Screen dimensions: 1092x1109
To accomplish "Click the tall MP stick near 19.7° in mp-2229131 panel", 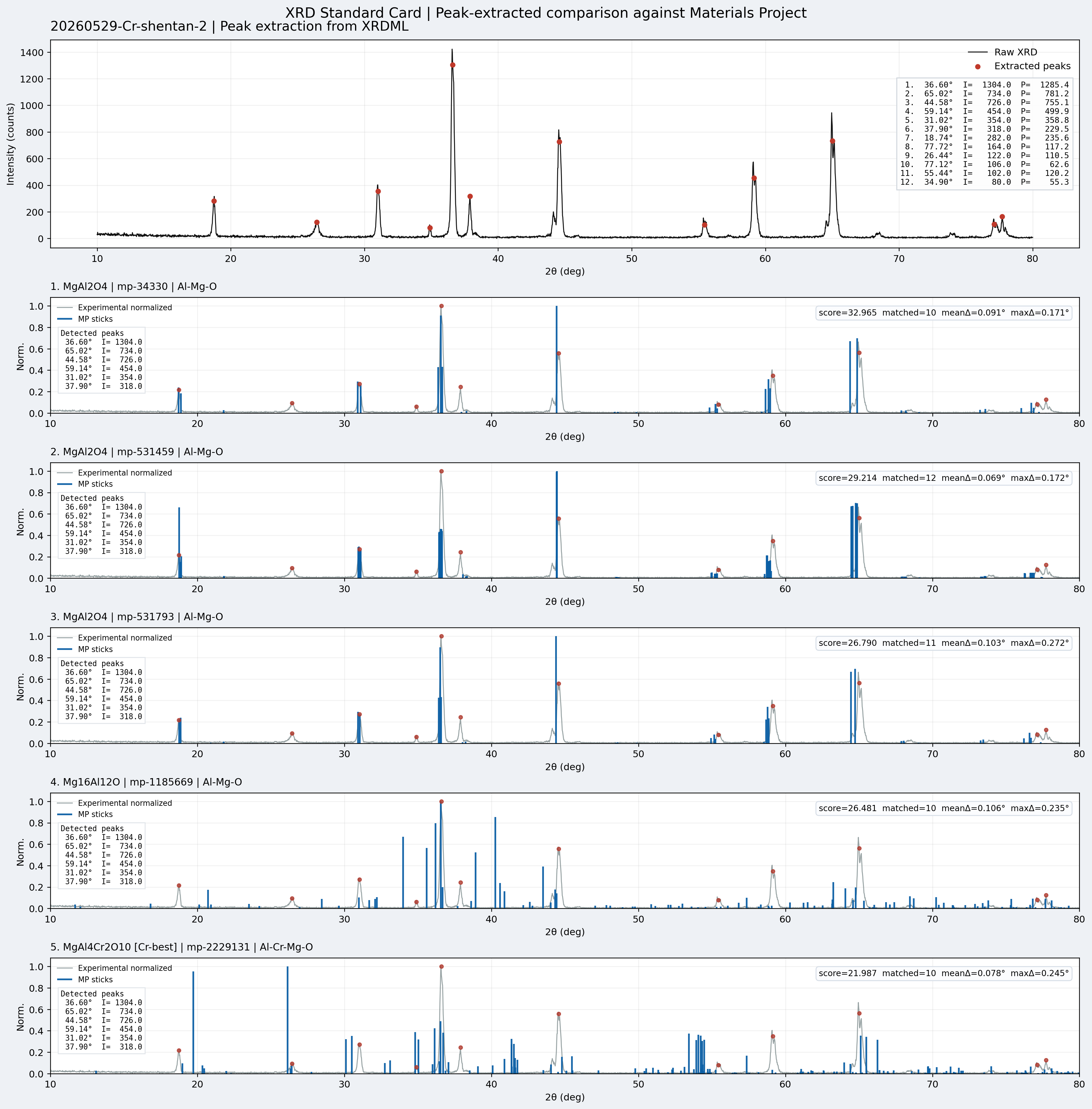I will tap(193, 1022).
